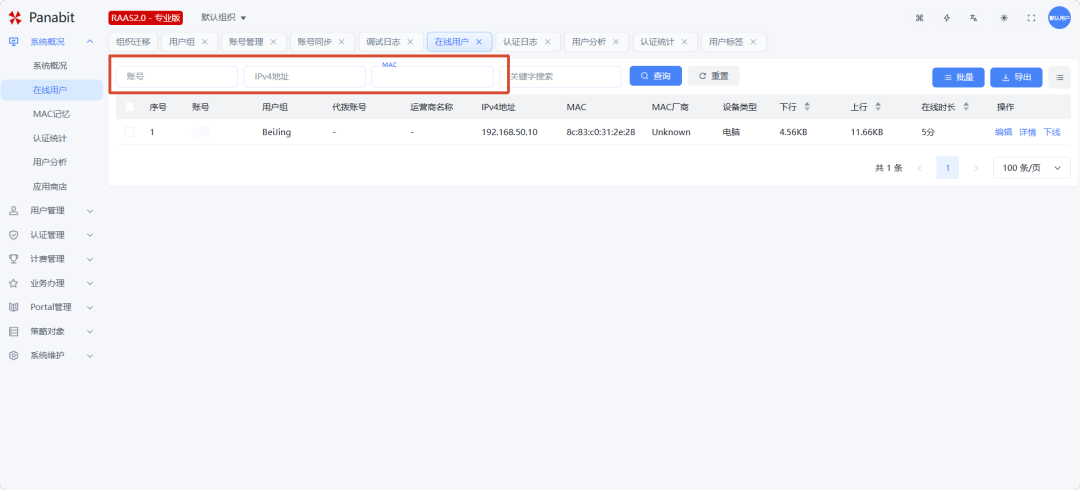The image size is (1080, 490).
Task: Focus the IPv4地址 filter input field
Action: click(304, 76)
